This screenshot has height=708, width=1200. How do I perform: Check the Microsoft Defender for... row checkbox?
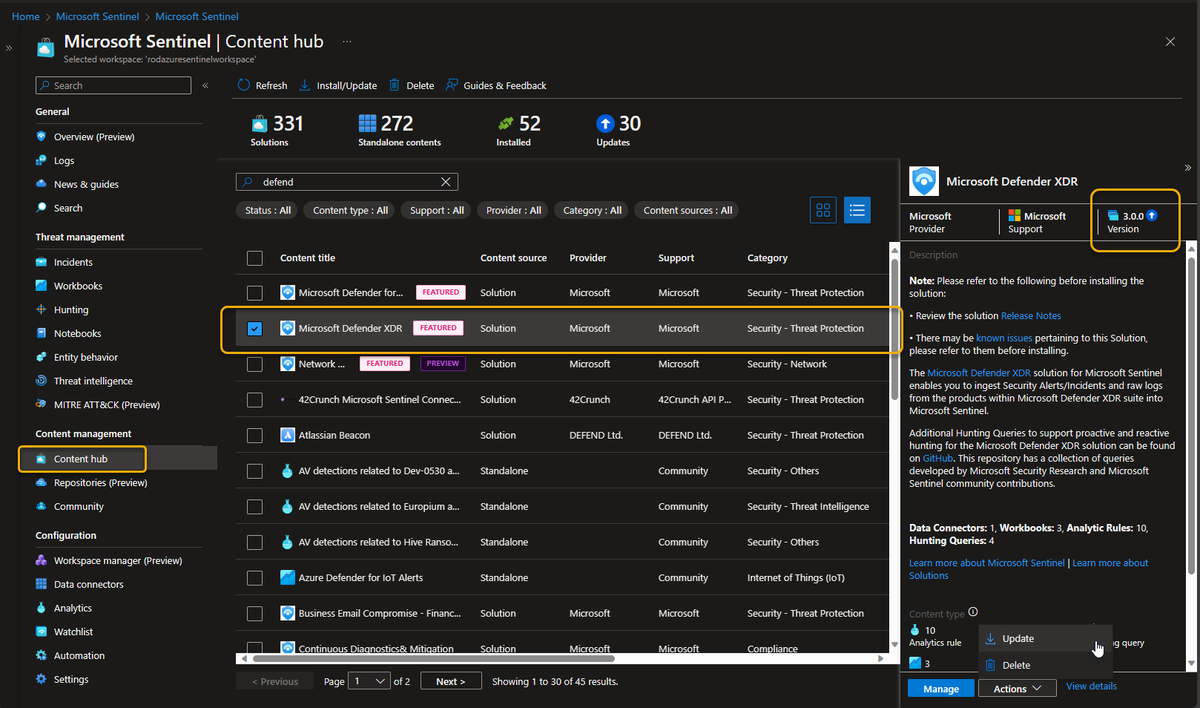(x=255, y=293)
